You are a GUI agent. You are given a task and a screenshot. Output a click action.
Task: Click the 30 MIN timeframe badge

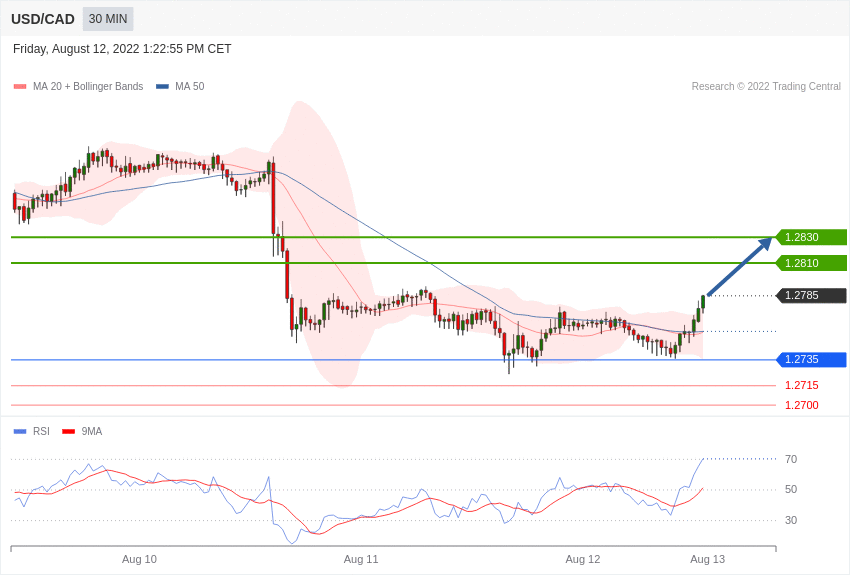[108, 19]
